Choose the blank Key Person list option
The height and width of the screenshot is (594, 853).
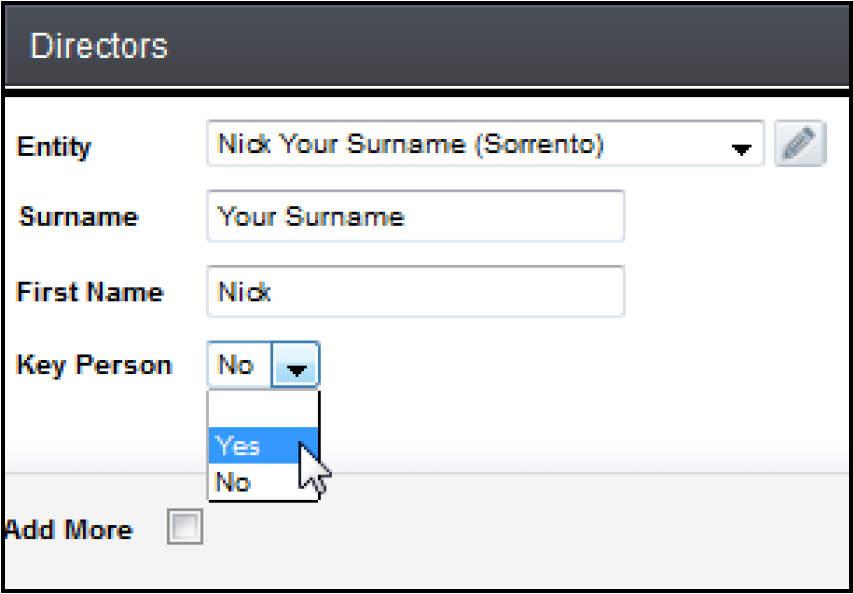coord(262,410)
